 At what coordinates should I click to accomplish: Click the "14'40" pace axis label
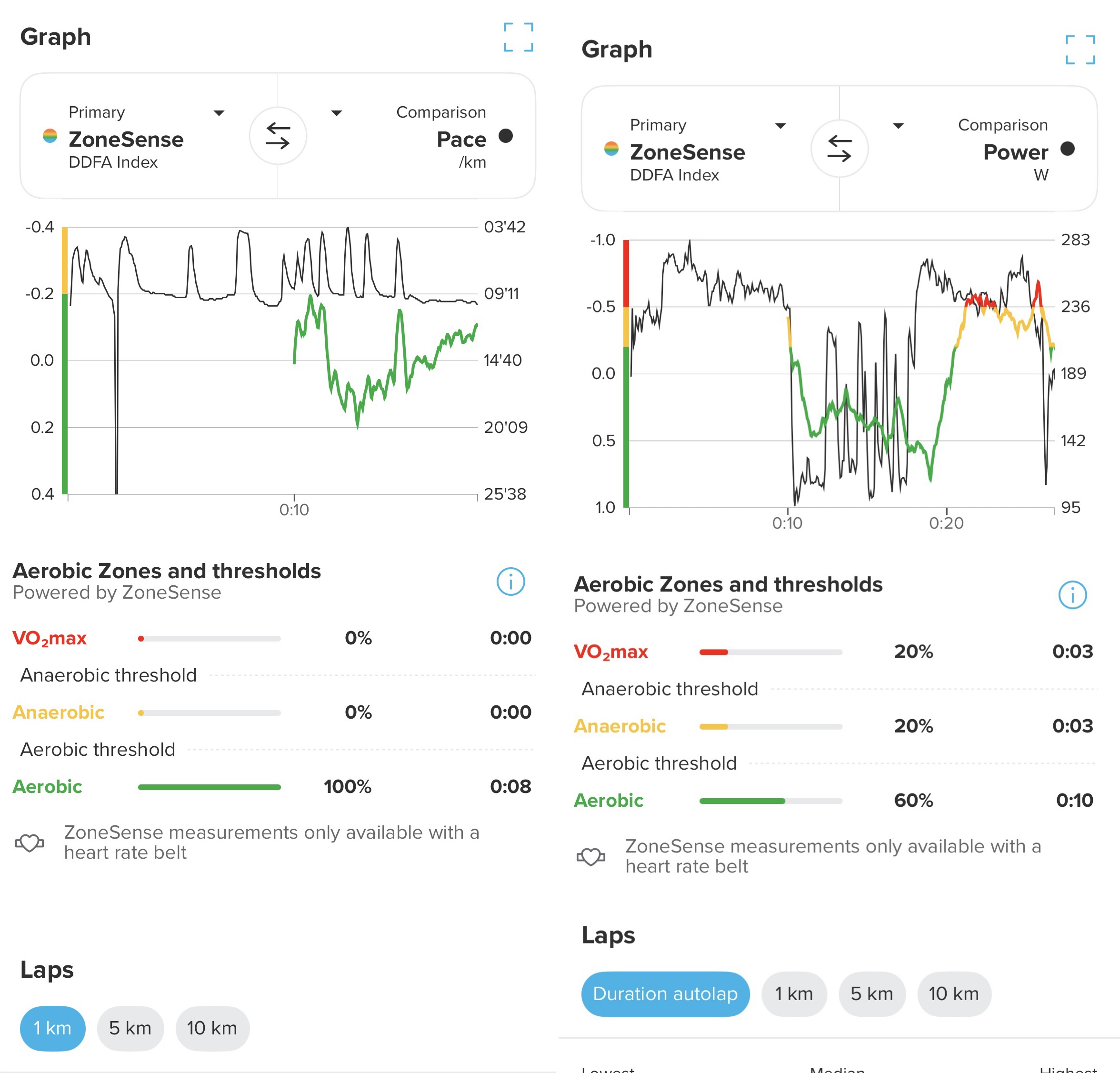click(x=503, y=361)
